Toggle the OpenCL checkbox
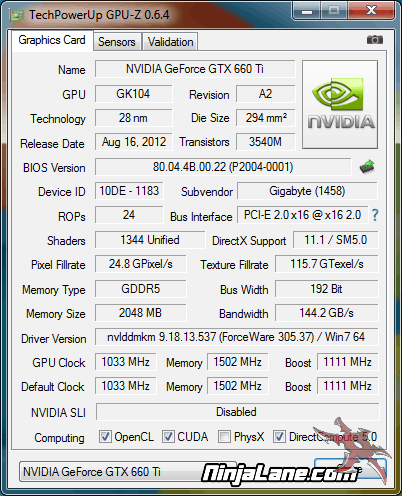402x496 pixels. (105, 436)
